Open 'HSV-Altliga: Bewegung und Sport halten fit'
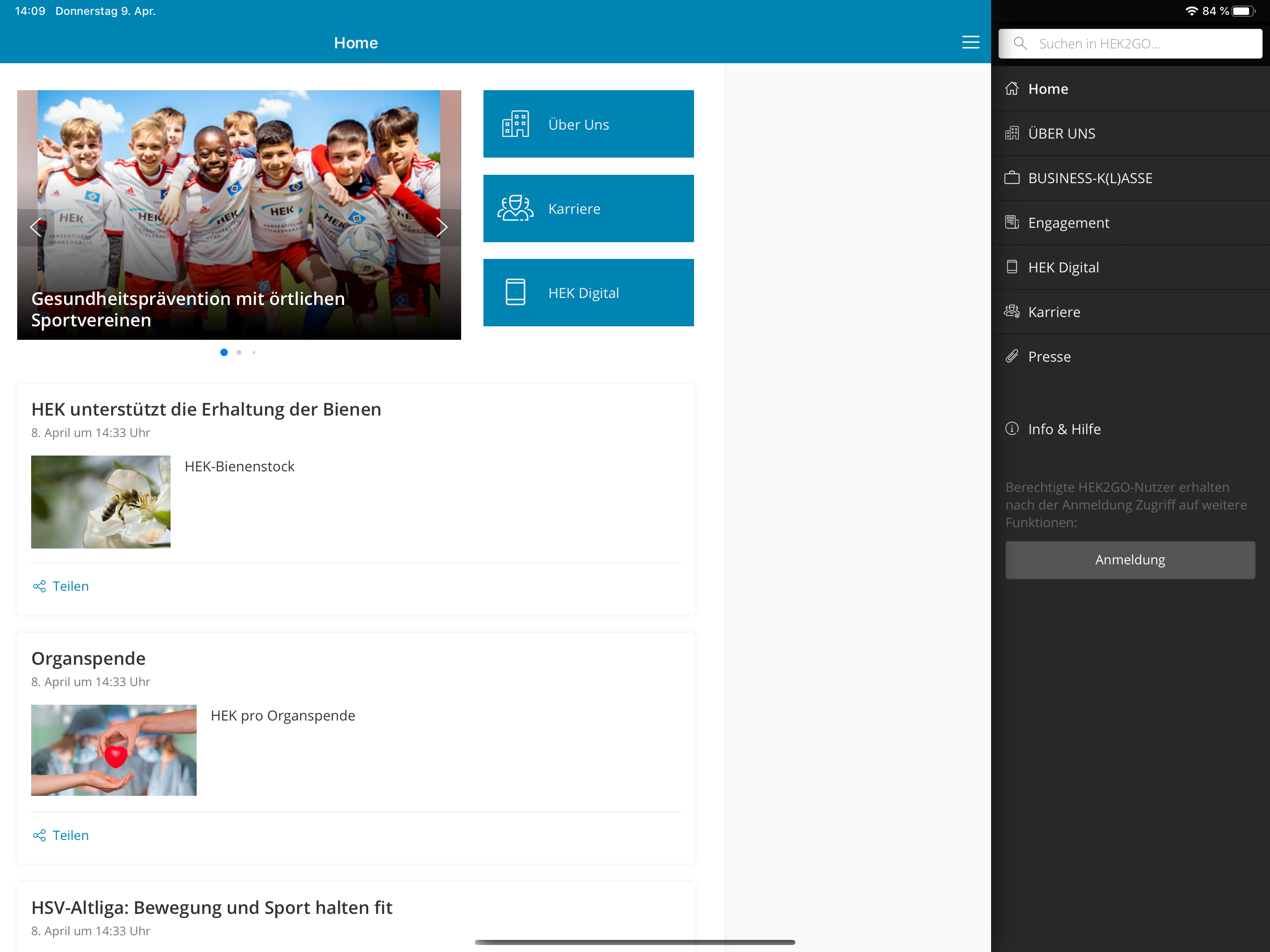The width and height of the screenshot is (1270, 952). [x=212, y=908]
